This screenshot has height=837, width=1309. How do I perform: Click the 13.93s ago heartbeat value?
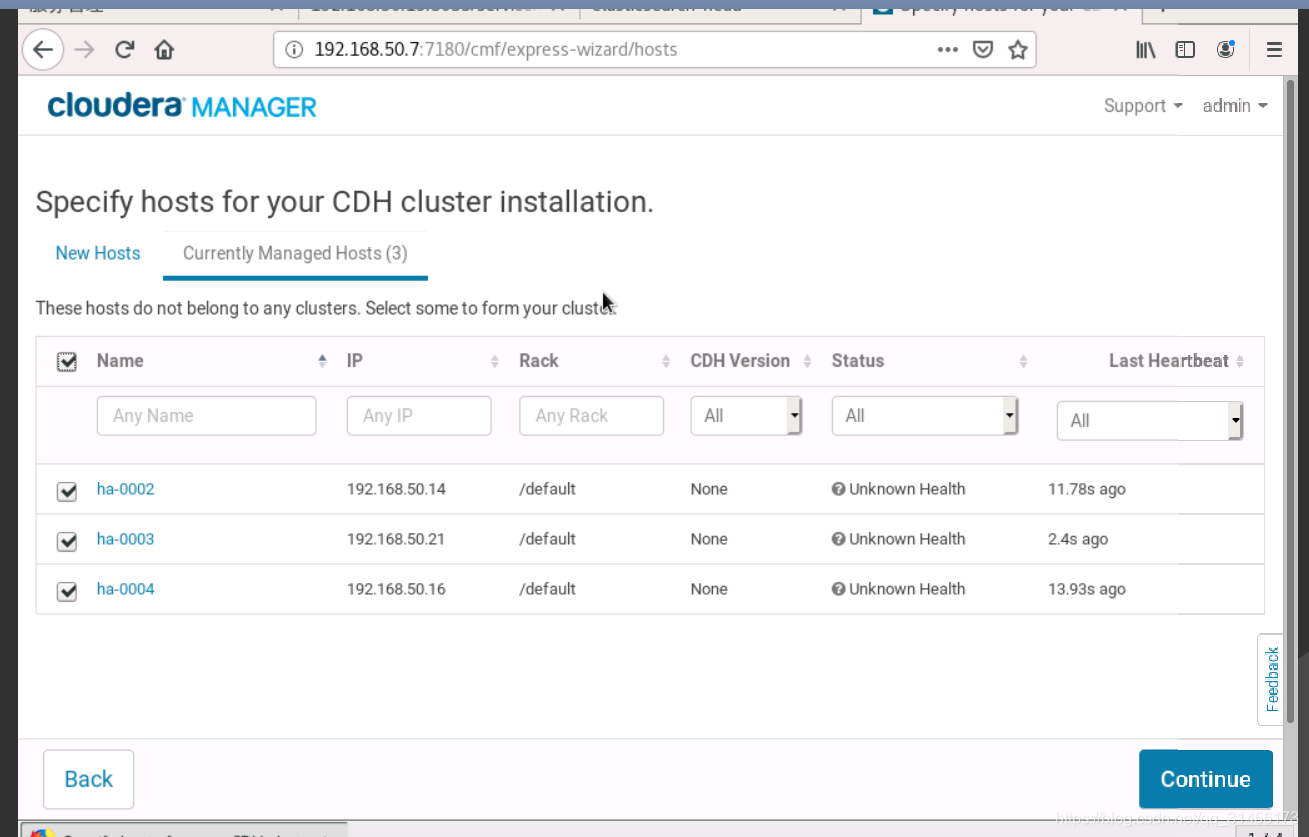[1087, 589]
